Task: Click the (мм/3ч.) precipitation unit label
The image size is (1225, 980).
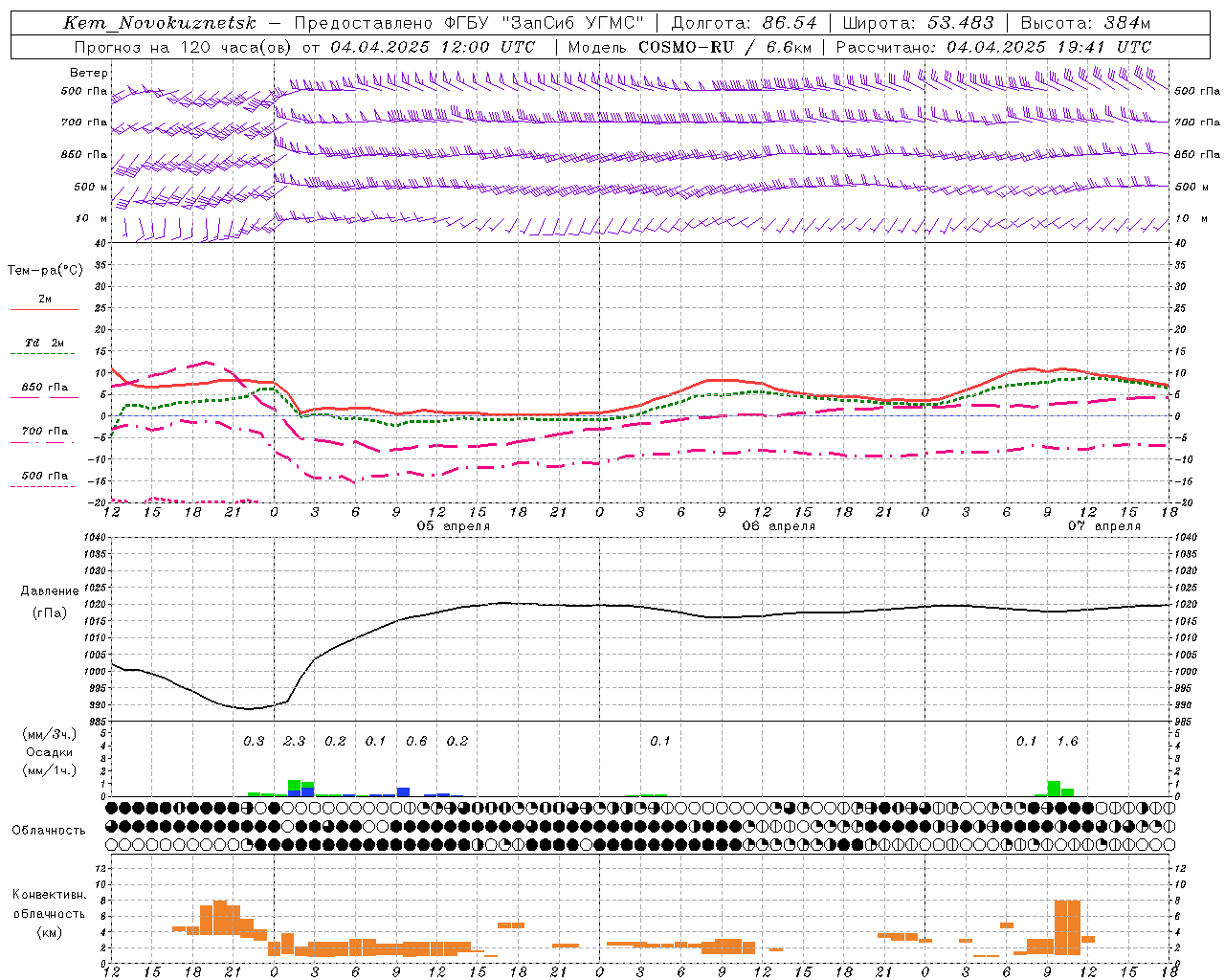Action: click(x=49, y=734)
